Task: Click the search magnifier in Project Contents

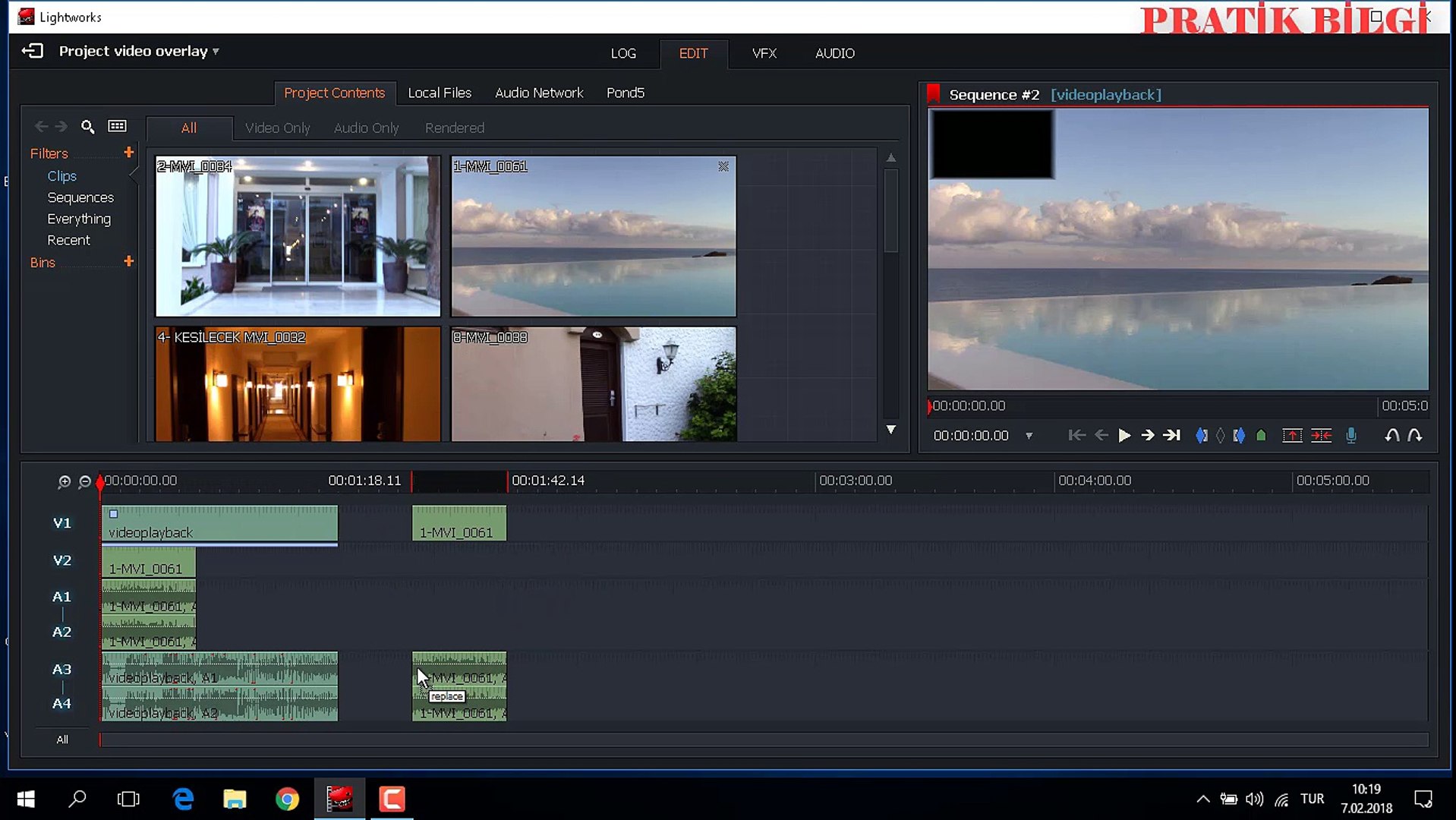Action: 88,127
